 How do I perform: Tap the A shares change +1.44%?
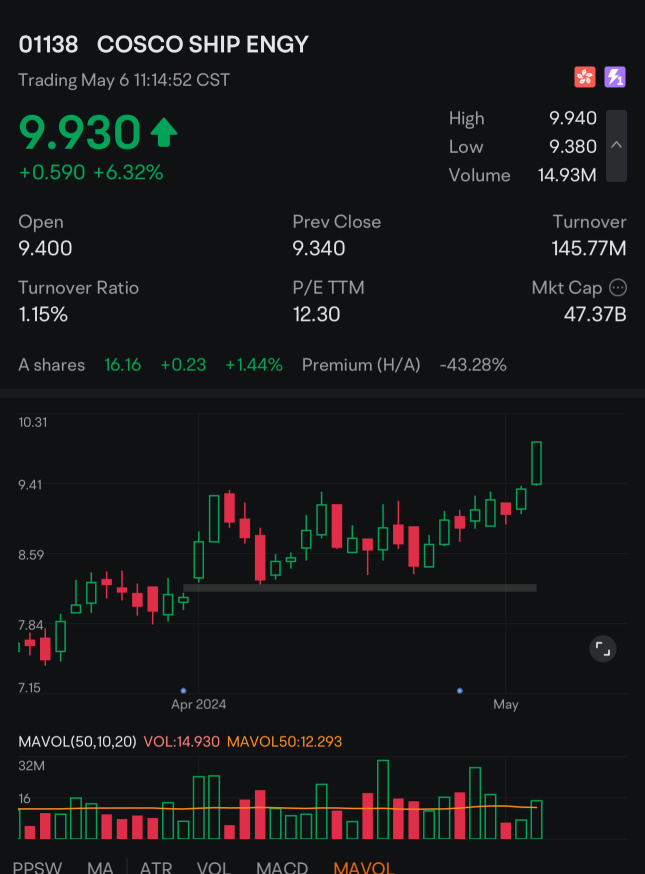click(x=254, y=365)
